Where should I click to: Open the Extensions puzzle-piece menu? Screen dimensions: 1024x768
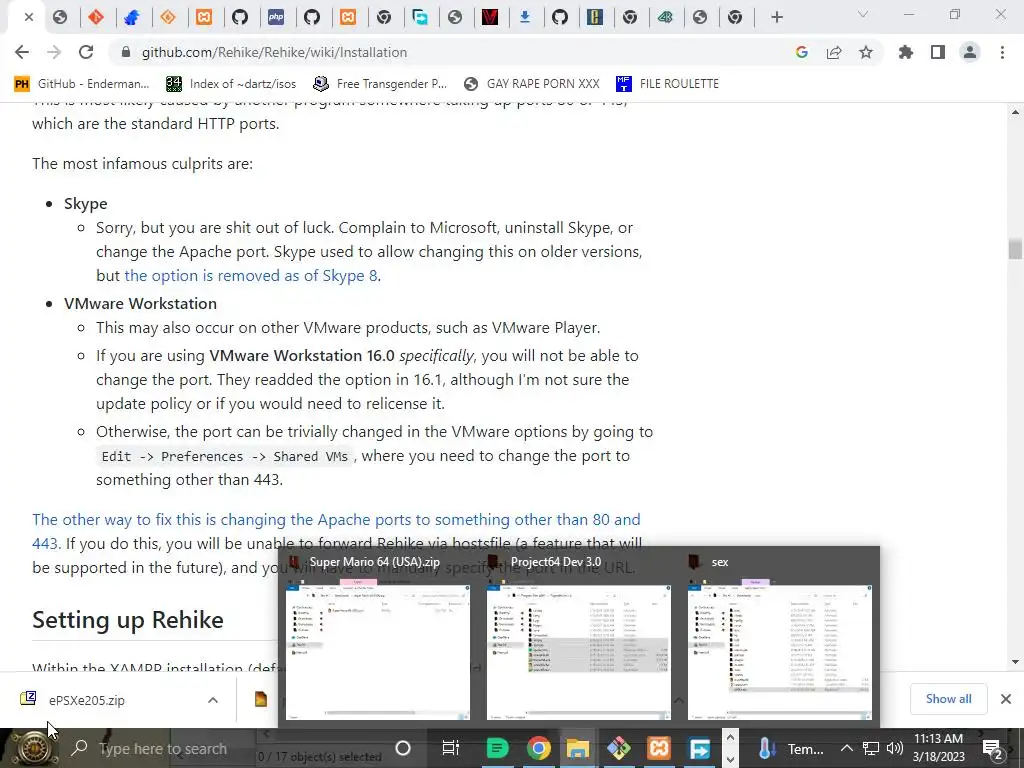[906, 52]
